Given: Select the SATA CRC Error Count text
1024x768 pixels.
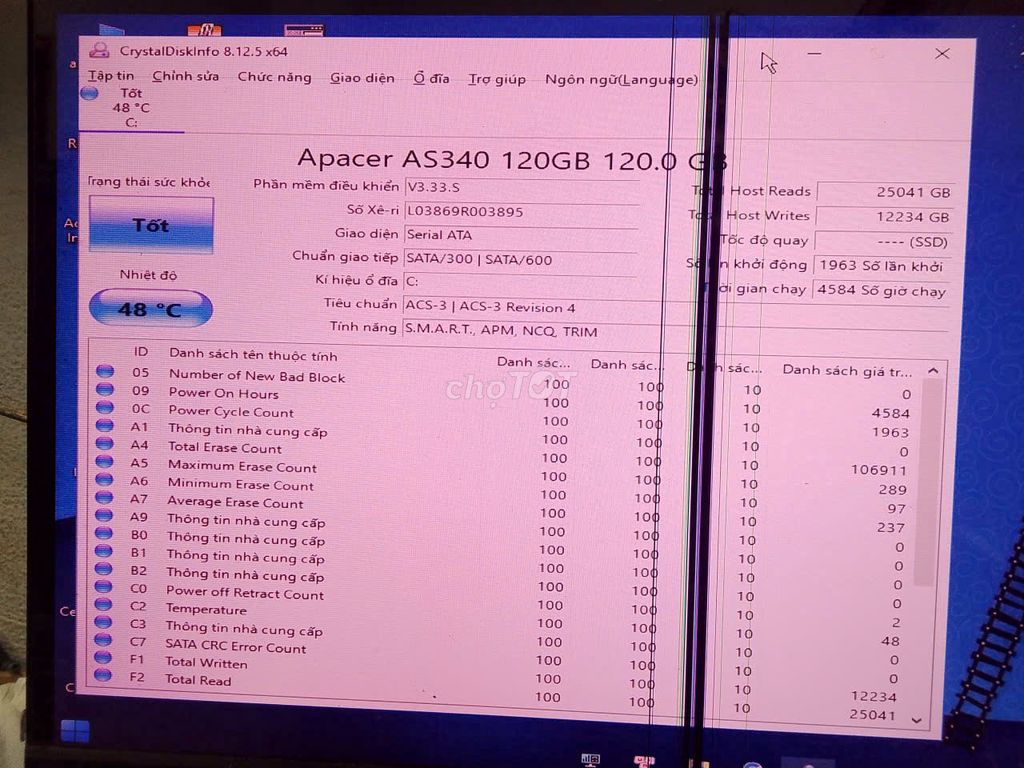Looking at the screenshot, I should (x=235, y=646).
